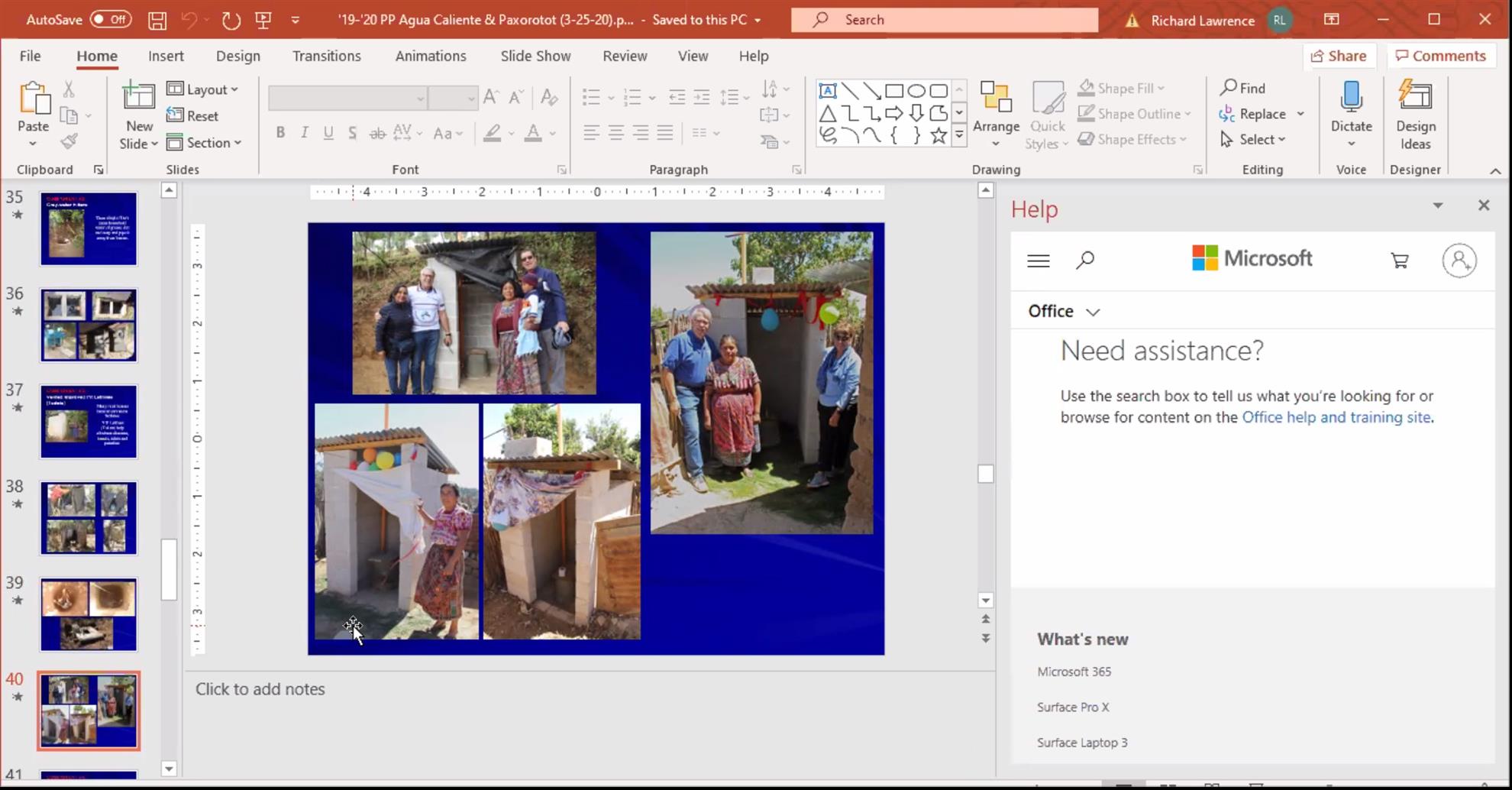This screenshot has height=790, width=1512.
Task: Click the hamburger menu in Help pane
Action: click(1038, 261)
